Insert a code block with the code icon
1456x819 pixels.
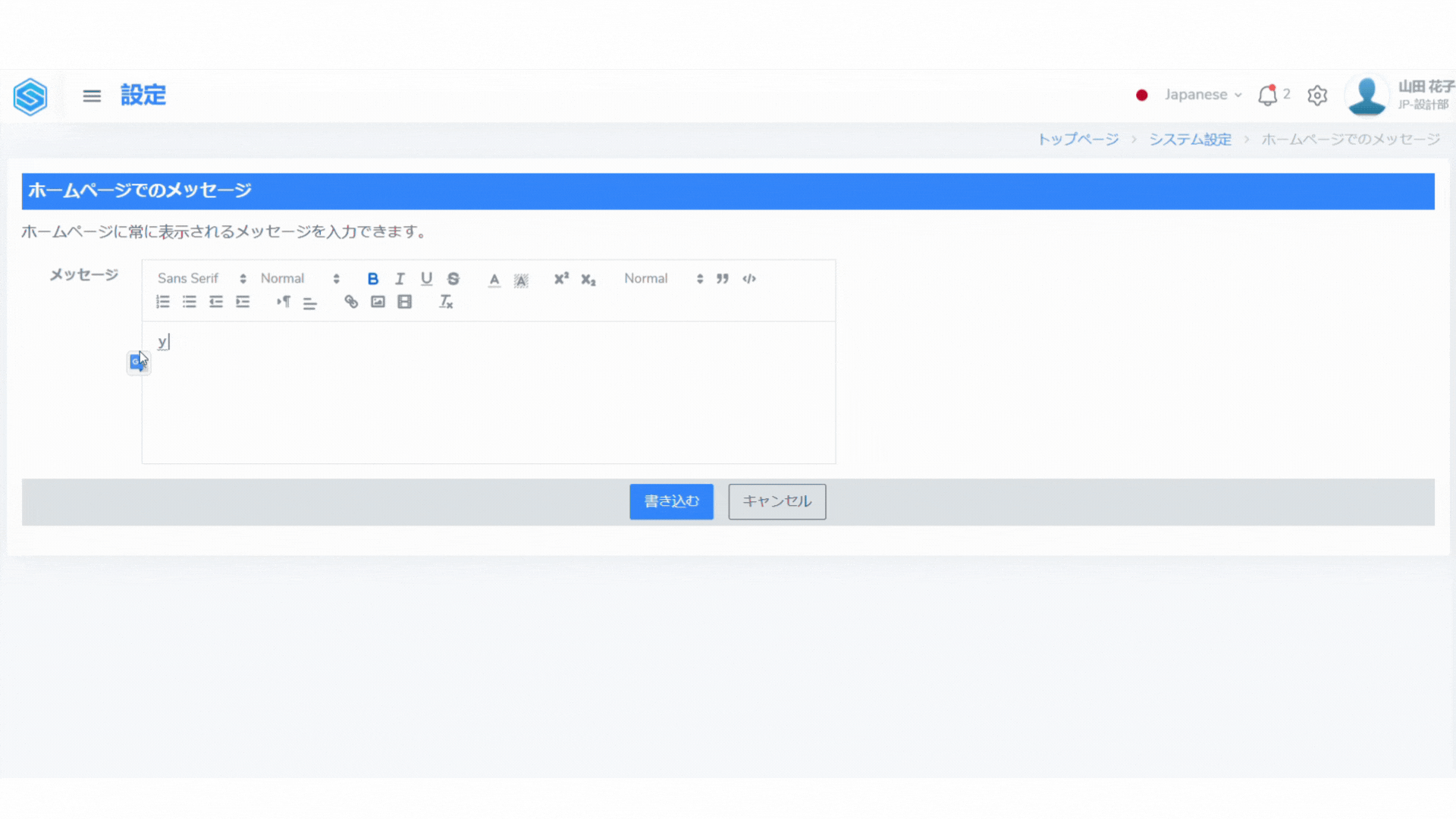(749, 279)
